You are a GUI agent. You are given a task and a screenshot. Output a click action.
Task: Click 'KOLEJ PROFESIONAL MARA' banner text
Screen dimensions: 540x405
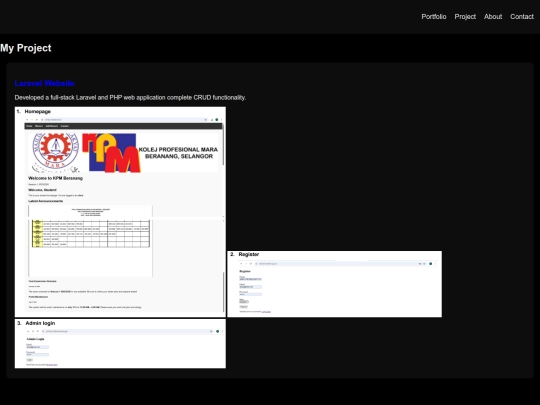click(178, 149)
